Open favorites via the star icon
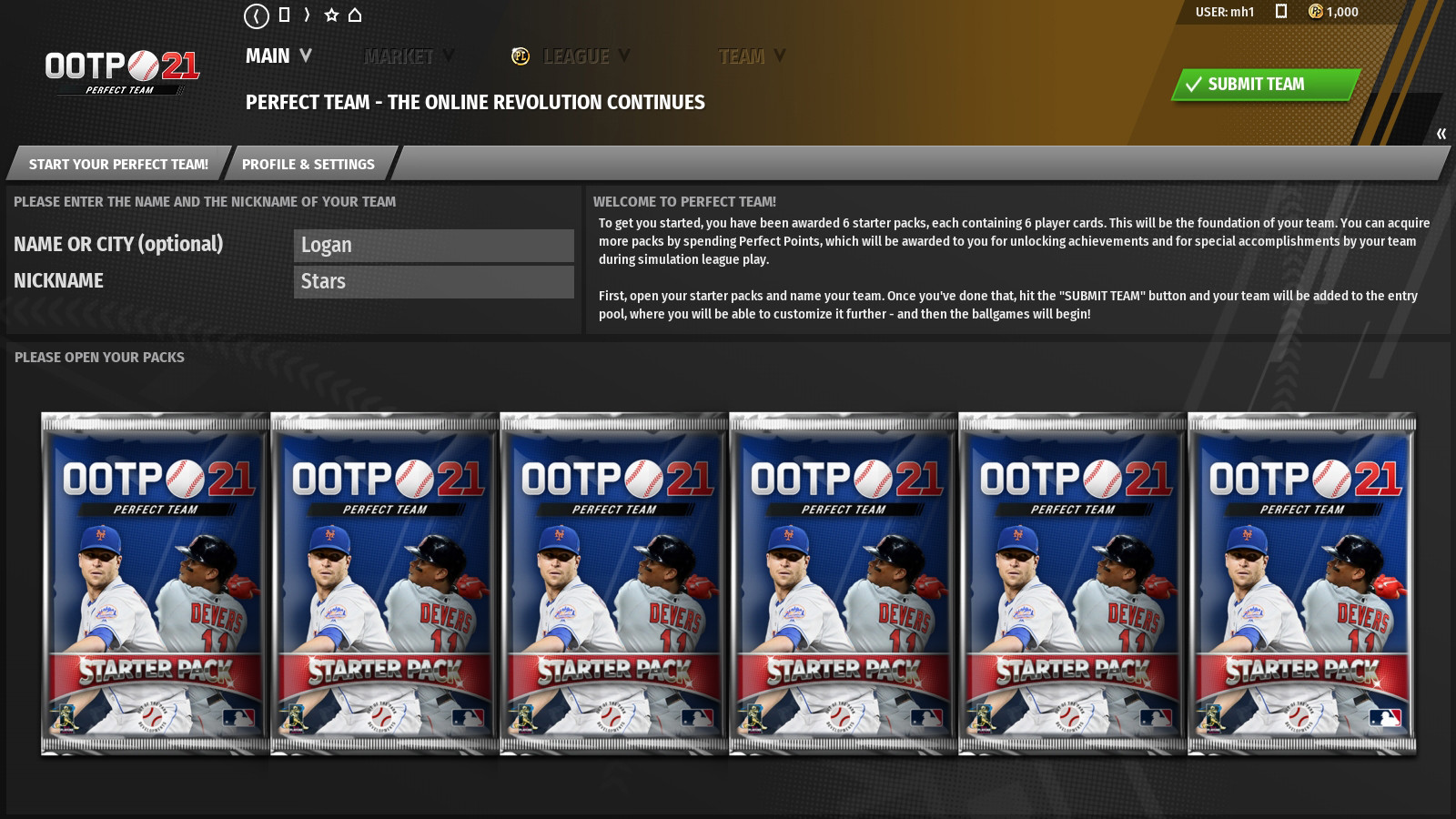The image size is (1456, 819). tap(331, 15)
